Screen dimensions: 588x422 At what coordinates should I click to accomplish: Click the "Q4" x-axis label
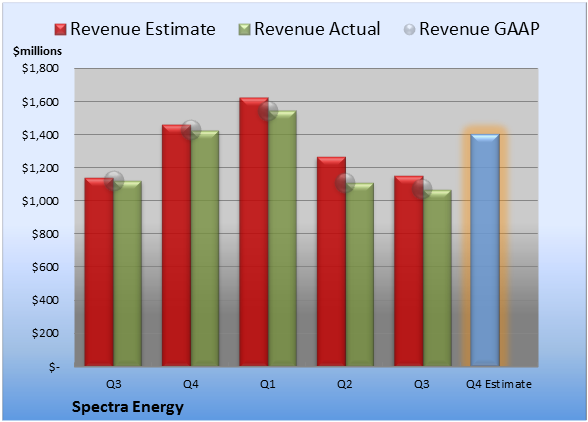[190, 384]
